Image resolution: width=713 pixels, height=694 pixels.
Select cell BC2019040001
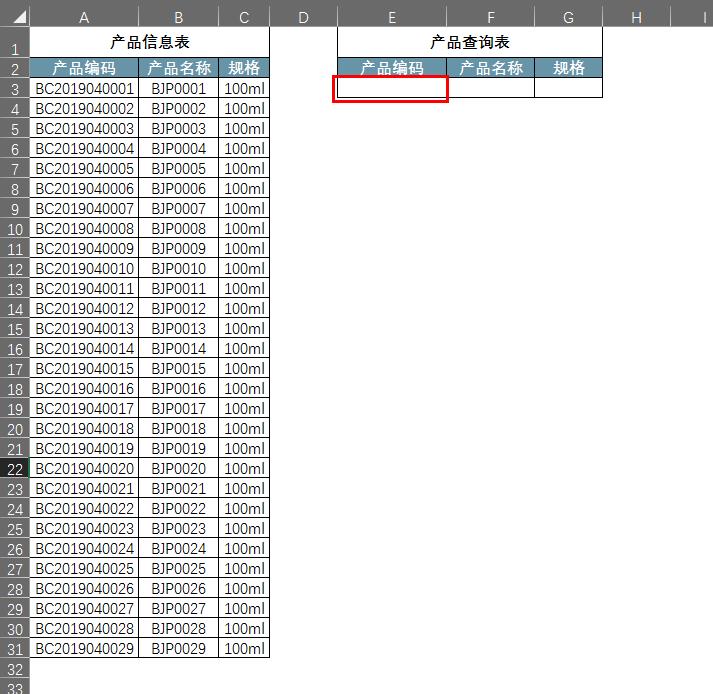pos(84,88)
